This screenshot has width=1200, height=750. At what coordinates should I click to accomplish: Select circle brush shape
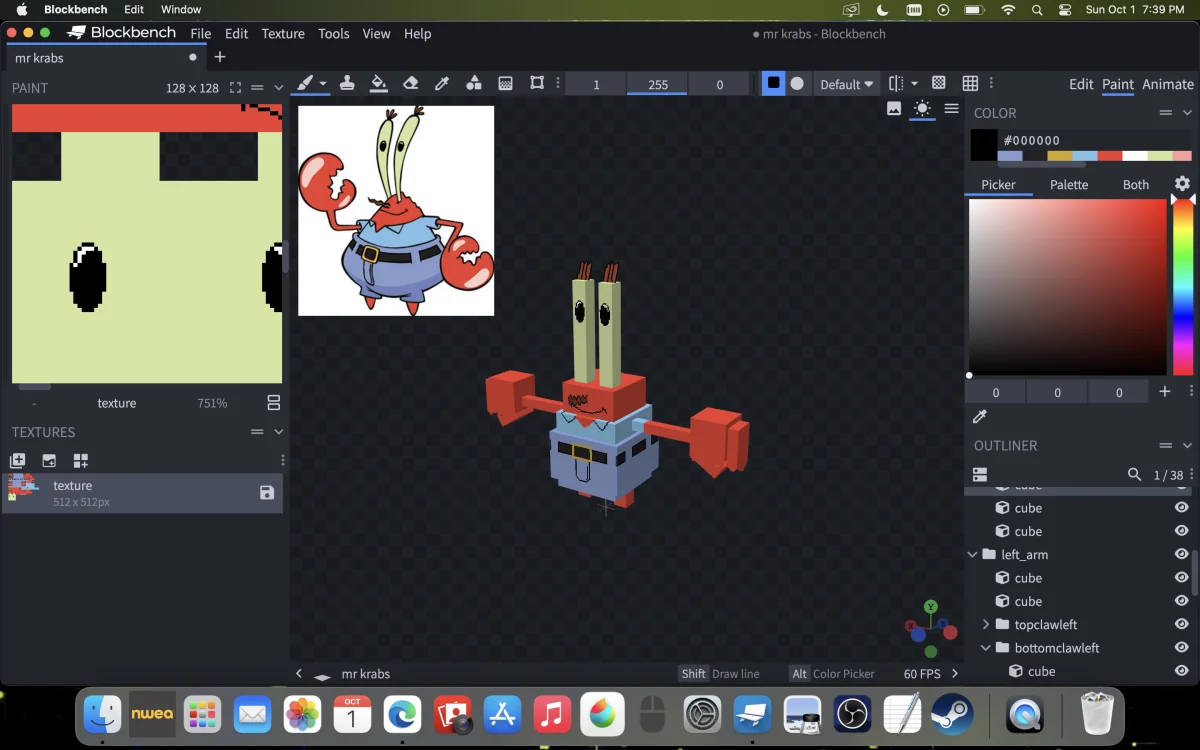(x=797, y=83)
